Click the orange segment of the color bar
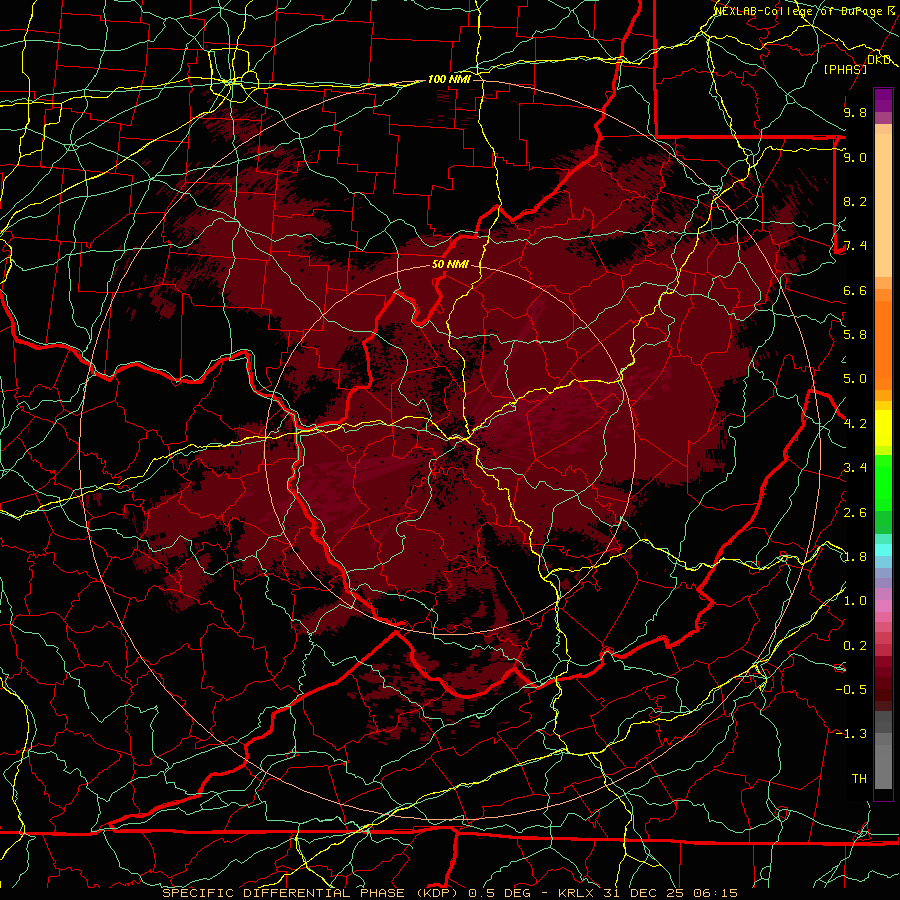Image resolution: width=900 pixels, height=900 pixels. click(883, 344)
